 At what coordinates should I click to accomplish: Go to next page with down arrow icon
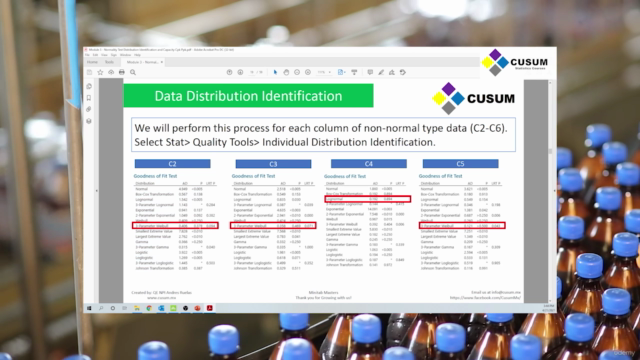pyautogui.click(x=240, y=72)
